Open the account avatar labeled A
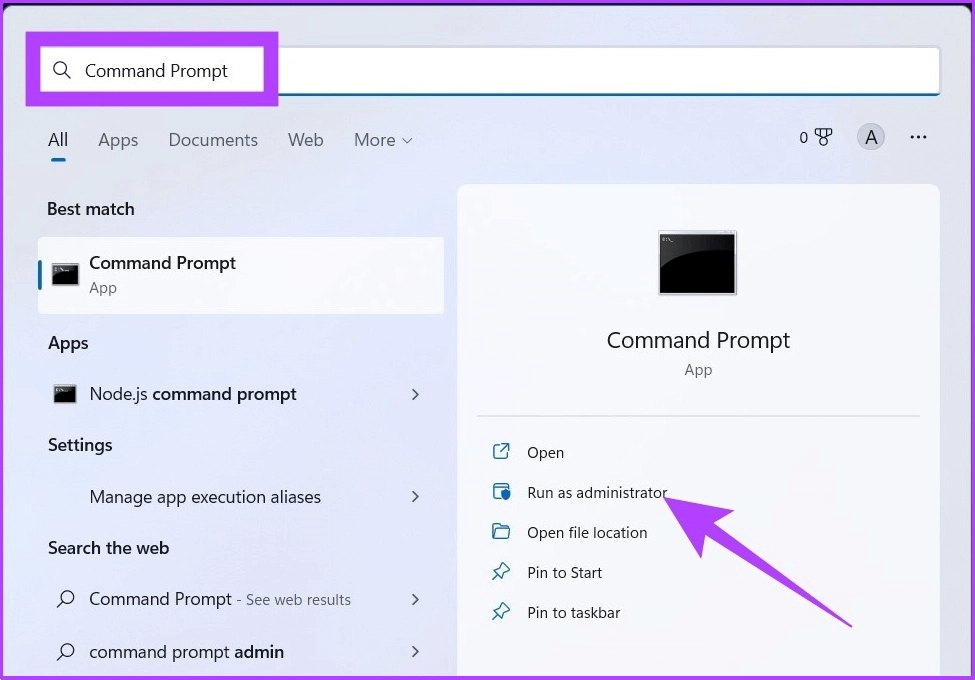 click(x=871, y=137)
